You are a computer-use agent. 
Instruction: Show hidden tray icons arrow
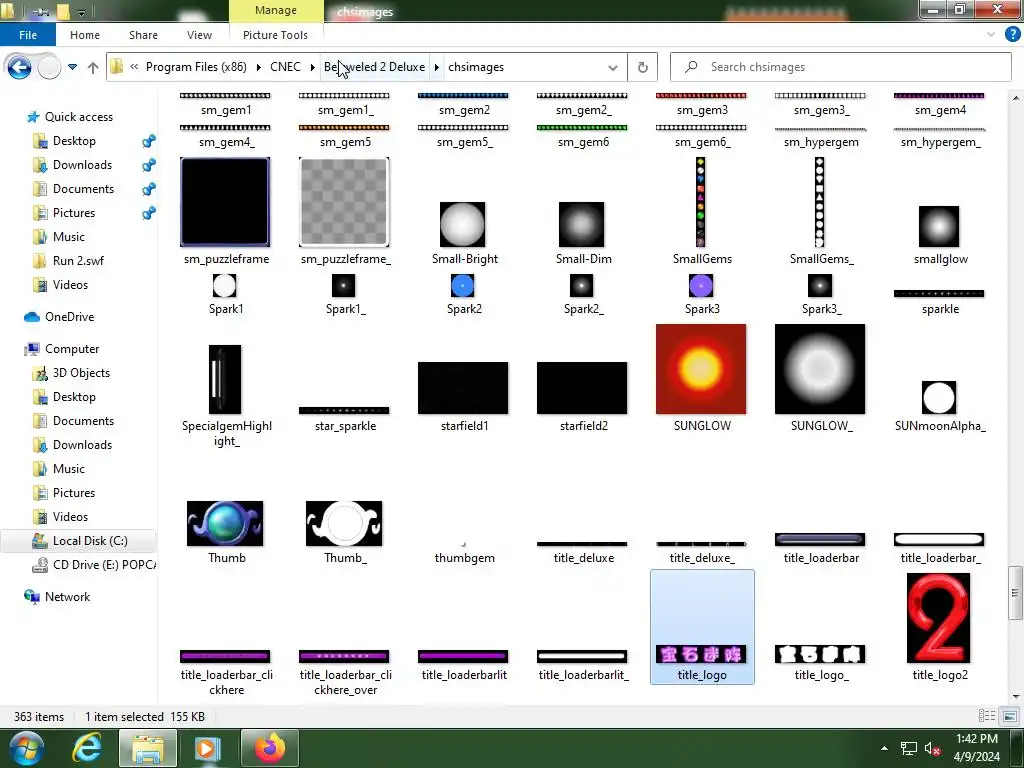tap(884, 748)
